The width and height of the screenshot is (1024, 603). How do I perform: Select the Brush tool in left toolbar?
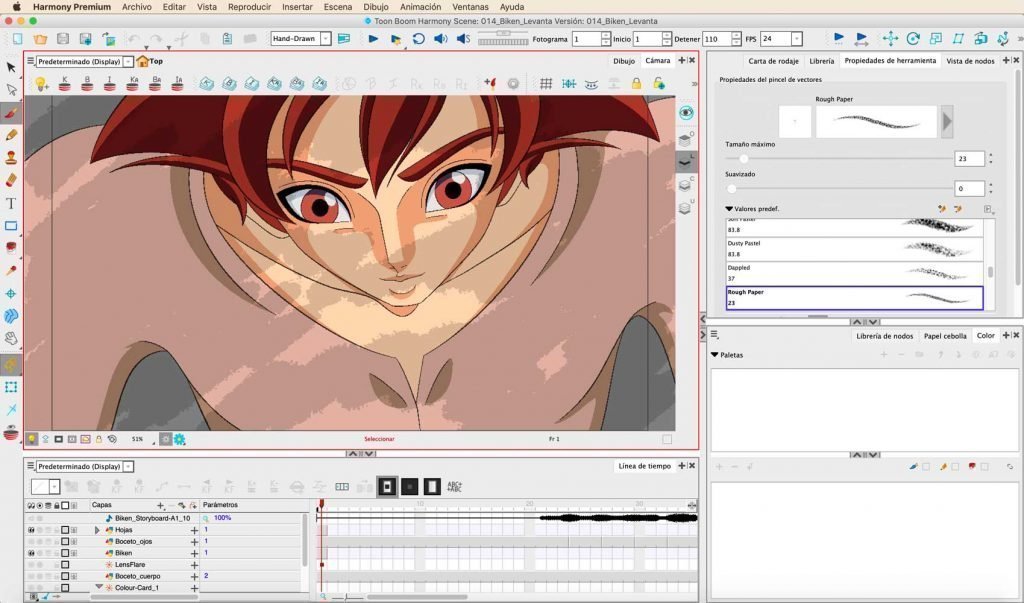pos(11,113)
